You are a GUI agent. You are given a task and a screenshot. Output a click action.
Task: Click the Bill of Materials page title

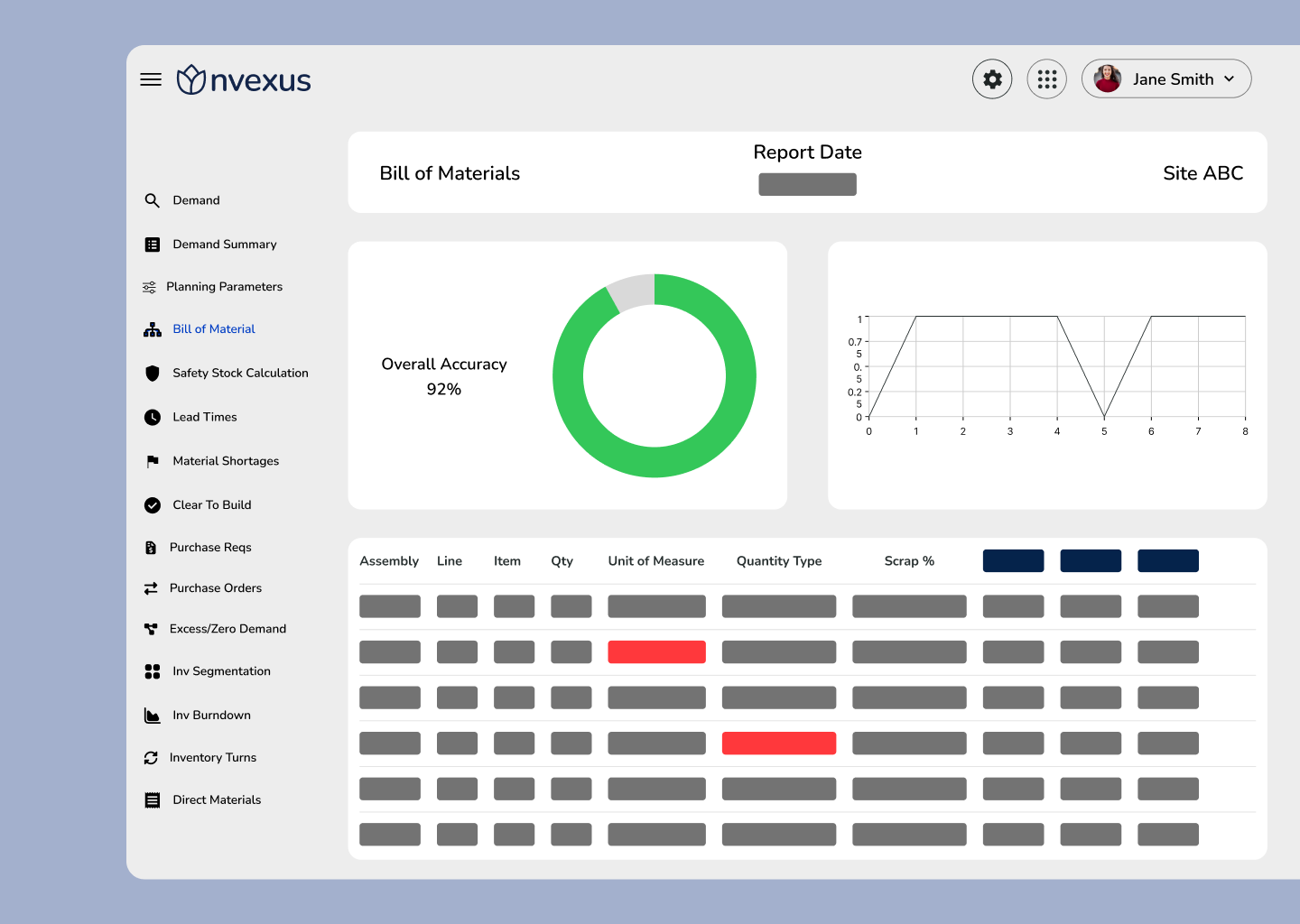pos(450,173)
